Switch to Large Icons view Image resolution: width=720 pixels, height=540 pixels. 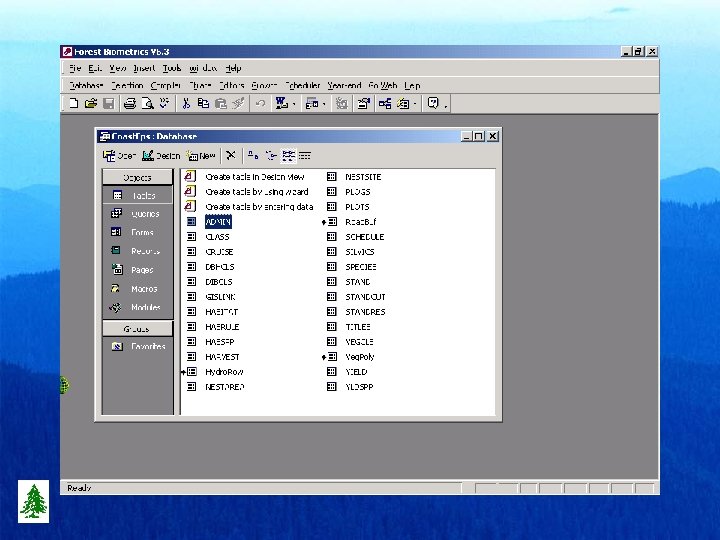[x=253, y=156]
